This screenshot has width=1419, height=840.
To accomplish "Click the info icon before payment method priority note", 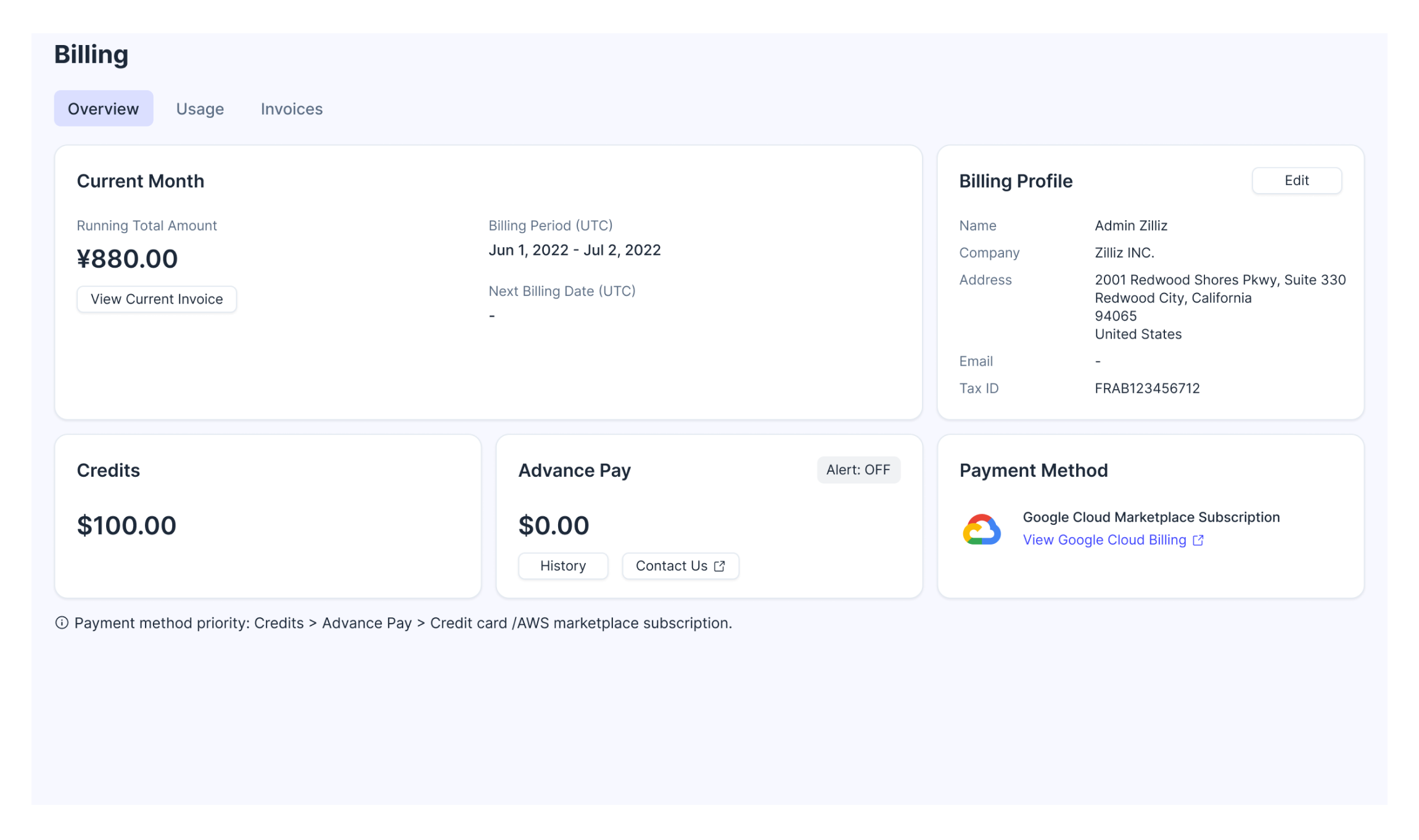I will 62,623.
